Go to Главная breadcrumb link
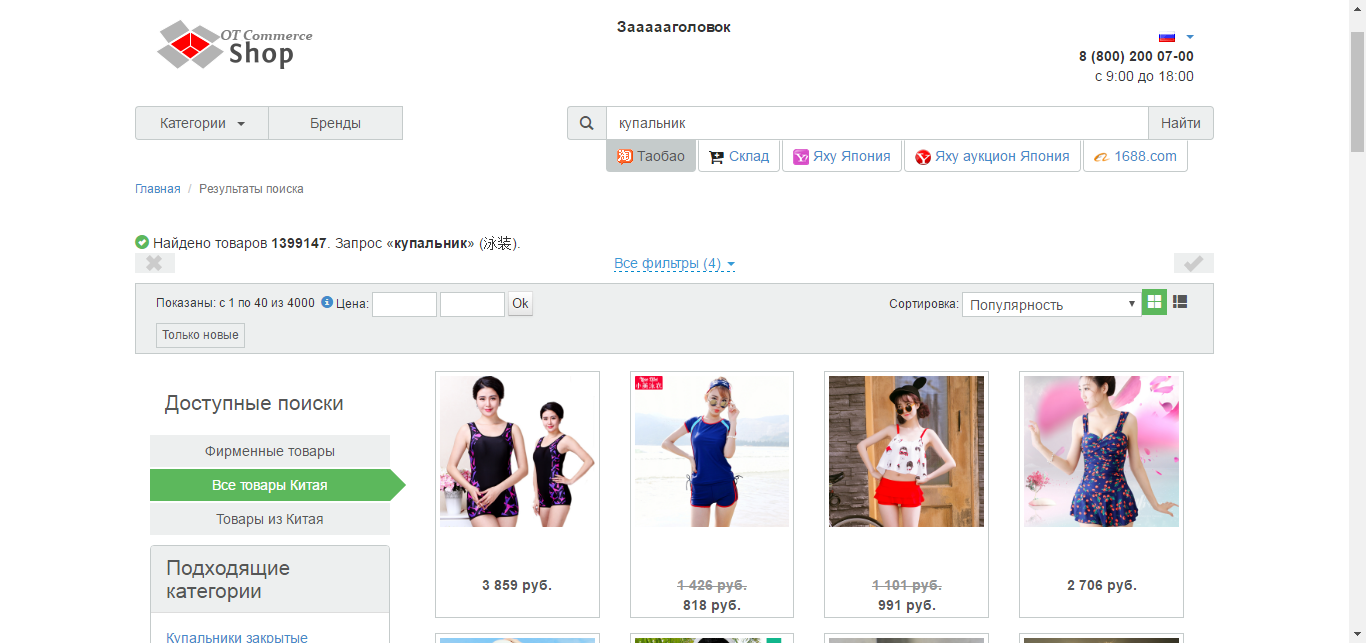The image size is (1366, 643). [x=158, y=188]
